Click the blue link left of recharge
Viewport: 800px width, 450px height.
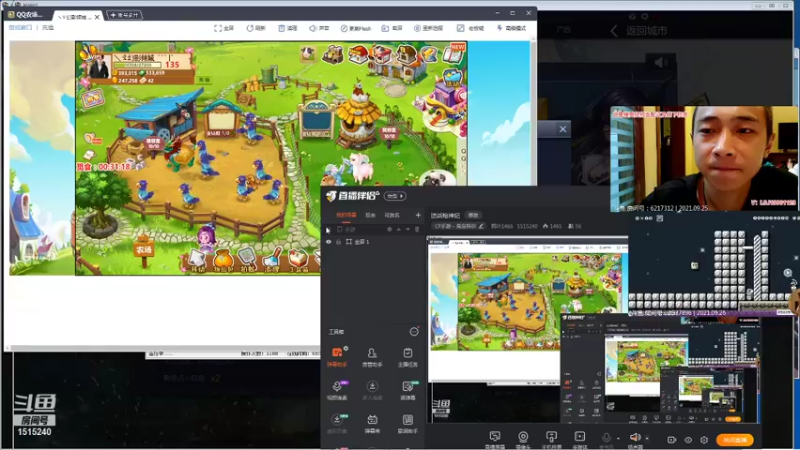pyautogui.click(x=20, y=28)
